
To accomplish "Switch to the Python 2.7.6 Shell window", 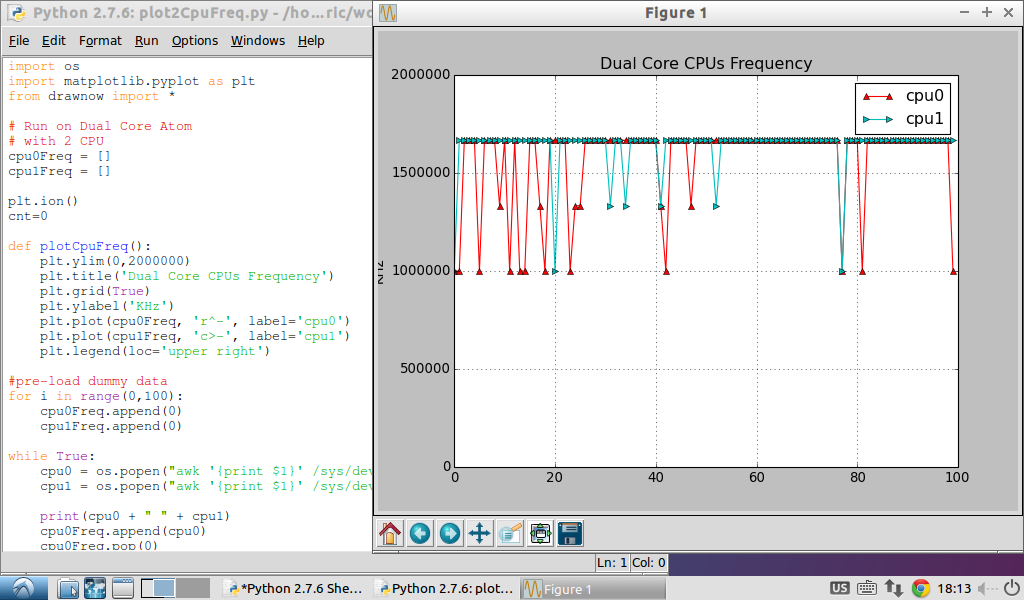I will [295, 588].
